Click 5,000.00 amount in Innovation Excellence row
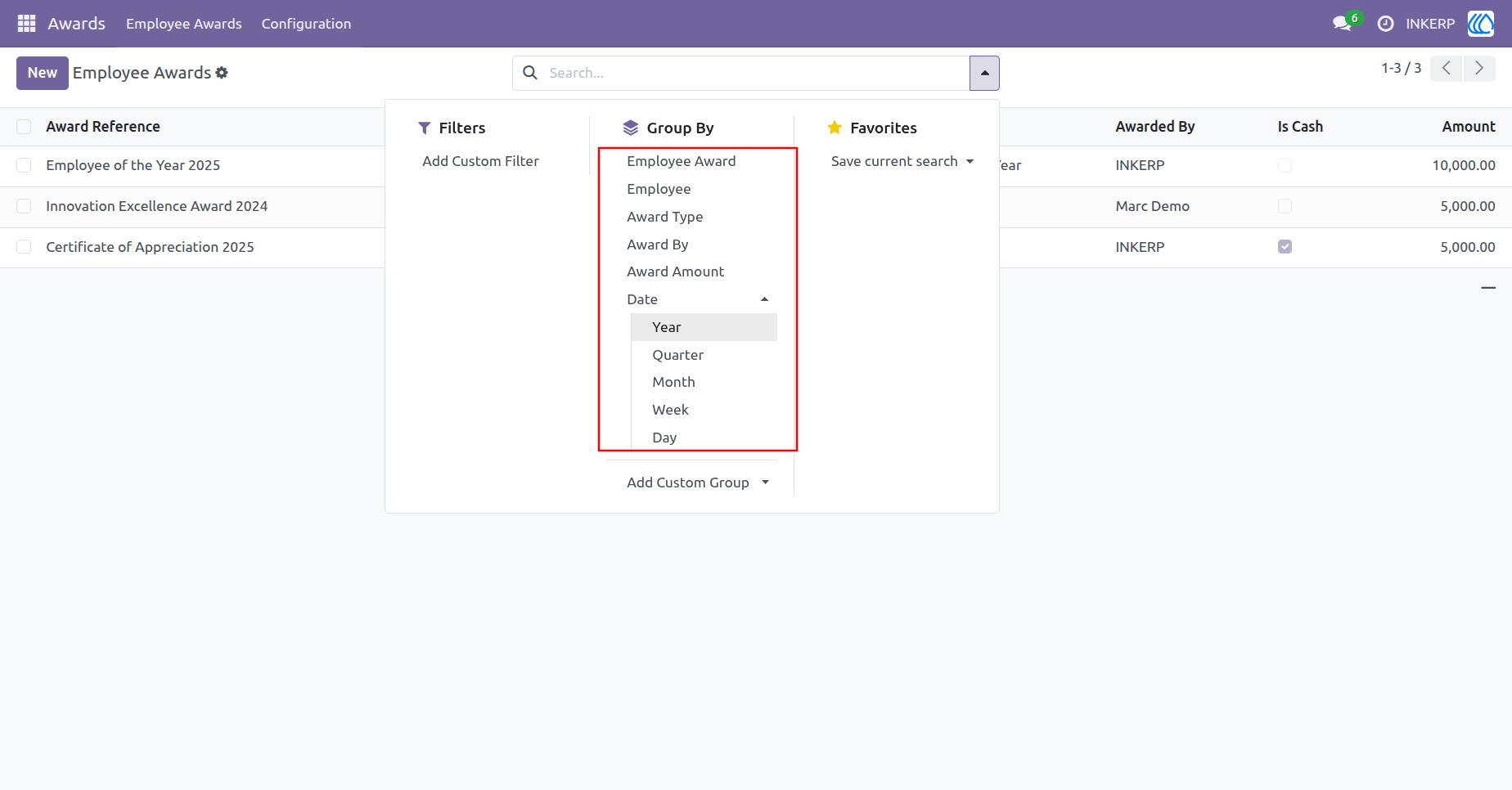 click(1468, 206)
